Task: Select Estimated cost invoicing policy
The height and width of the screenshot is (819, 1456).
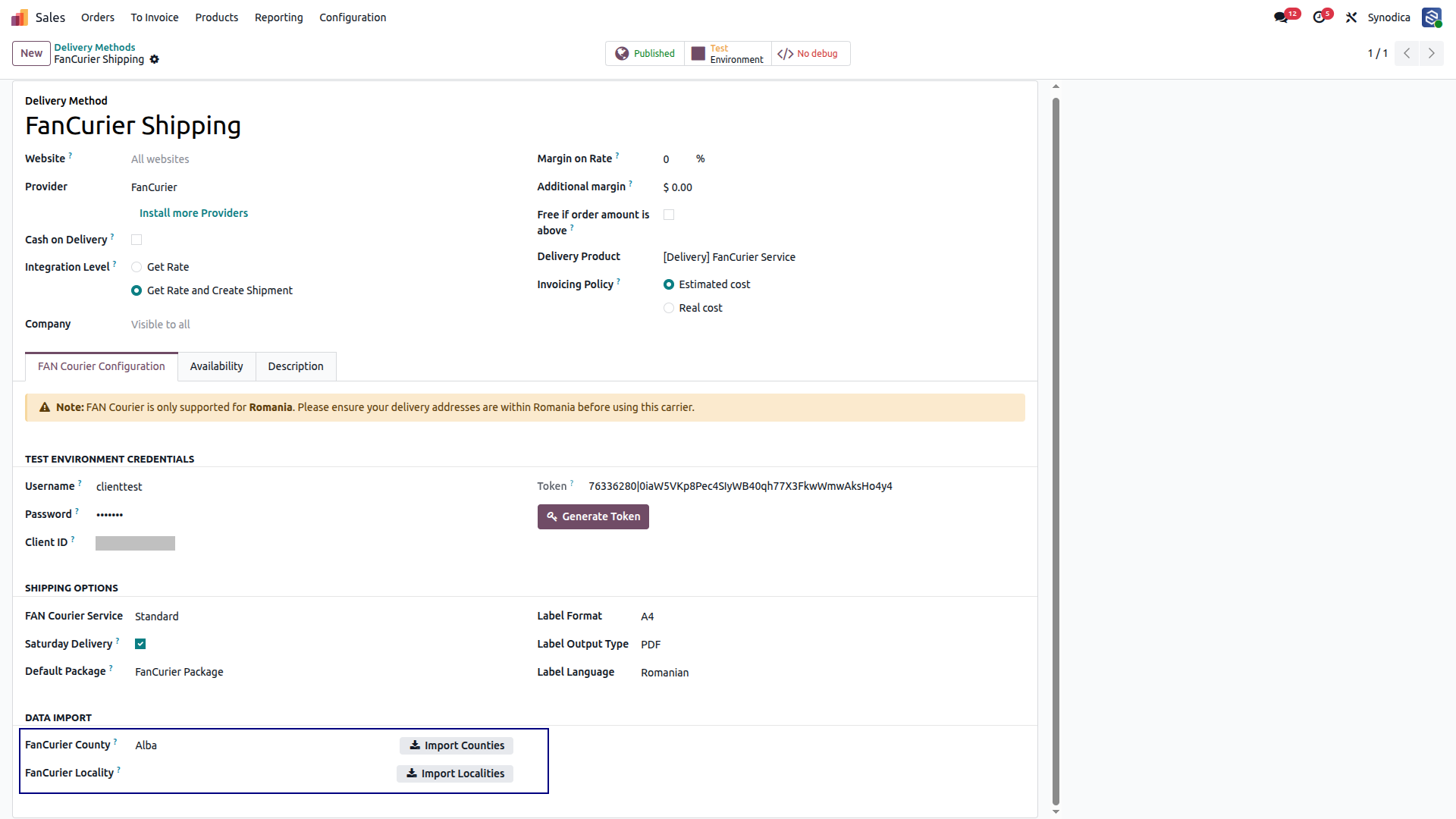Action: tap(669, 284)
